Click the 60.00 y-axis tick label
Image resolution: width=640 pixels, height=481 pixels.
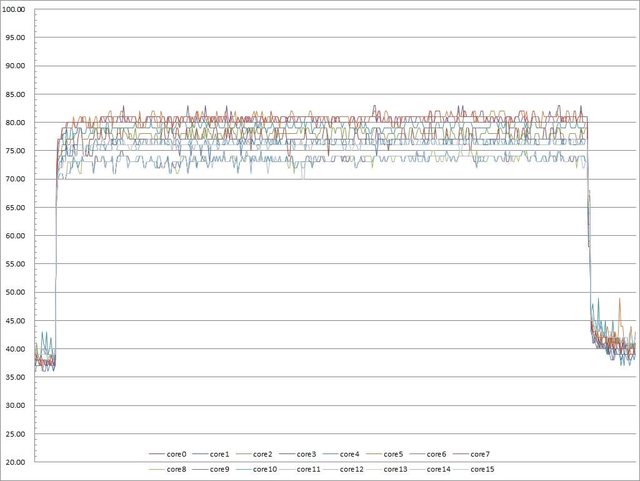(x=18, y=236)
